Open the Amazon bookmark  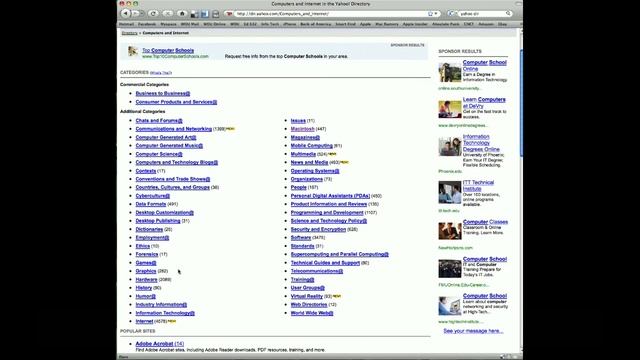(x=486, y=24)
